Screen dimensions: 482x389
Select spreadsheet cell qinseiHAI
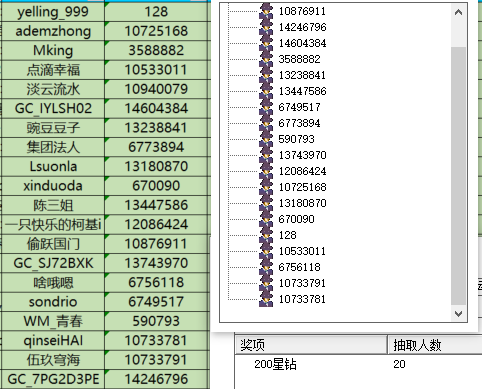pos(53,340)
